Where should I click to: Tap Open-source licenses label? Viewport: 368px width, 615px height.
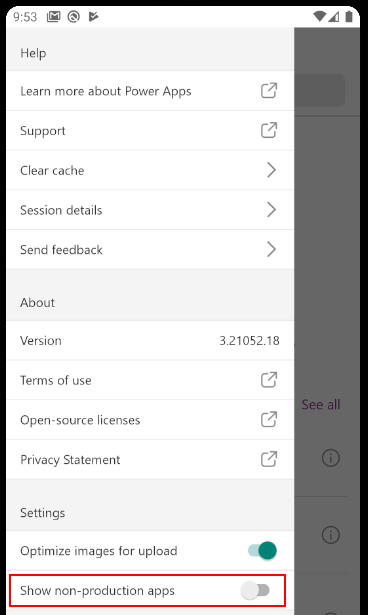(80, 420)
